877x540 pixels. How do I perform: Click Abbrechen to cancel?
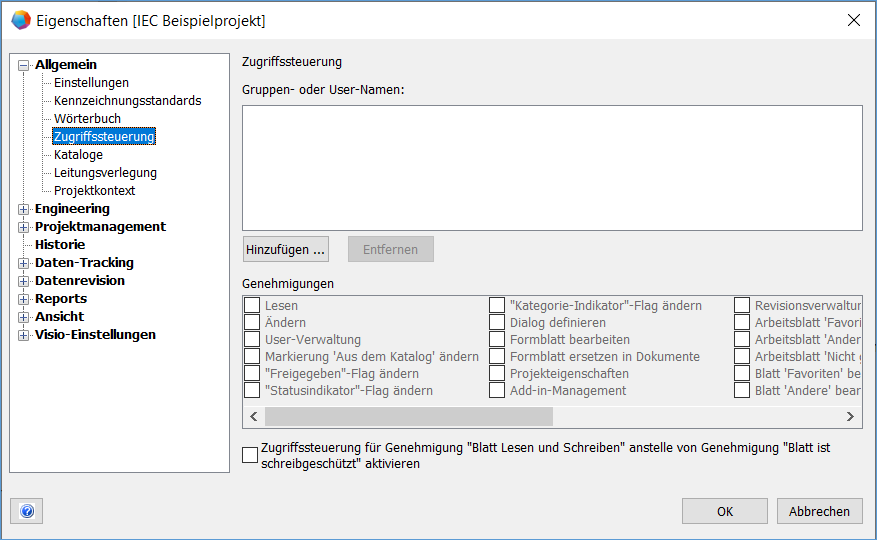(x=819, y=511)
